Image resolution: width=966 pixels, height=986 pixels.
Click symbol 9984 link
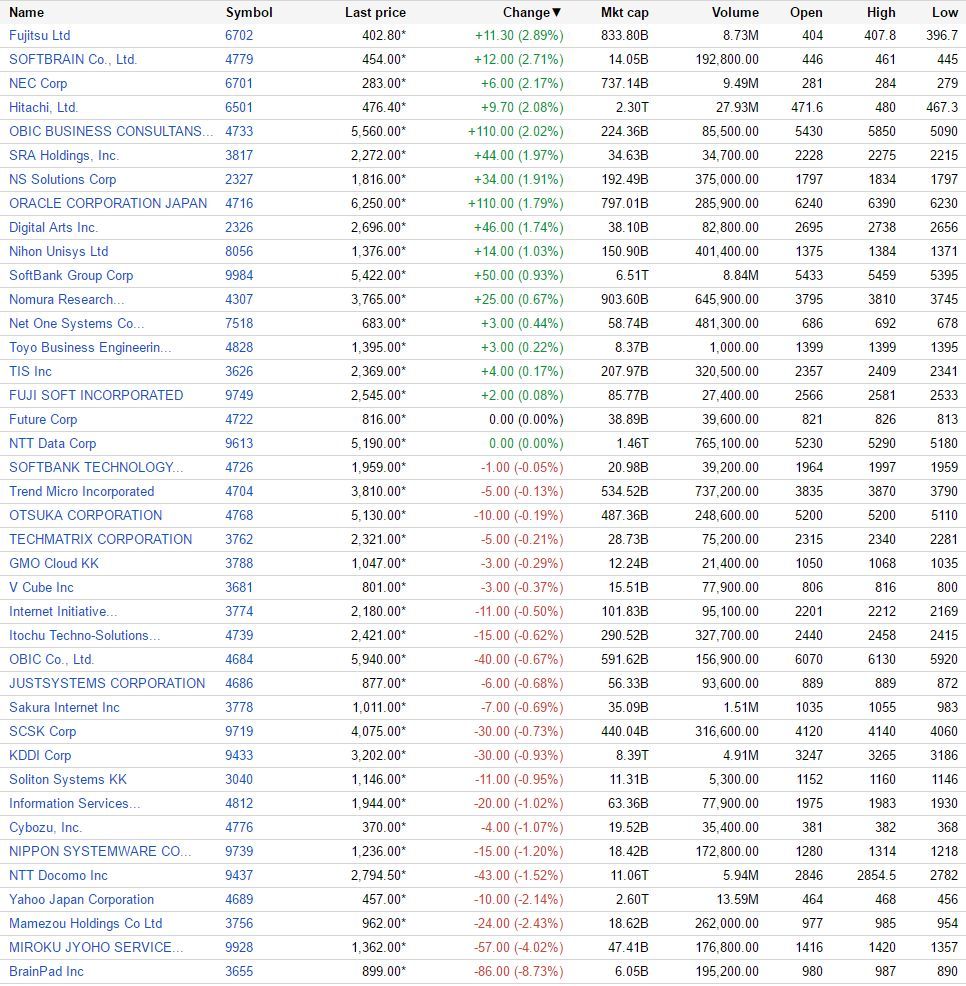point(239,275)
